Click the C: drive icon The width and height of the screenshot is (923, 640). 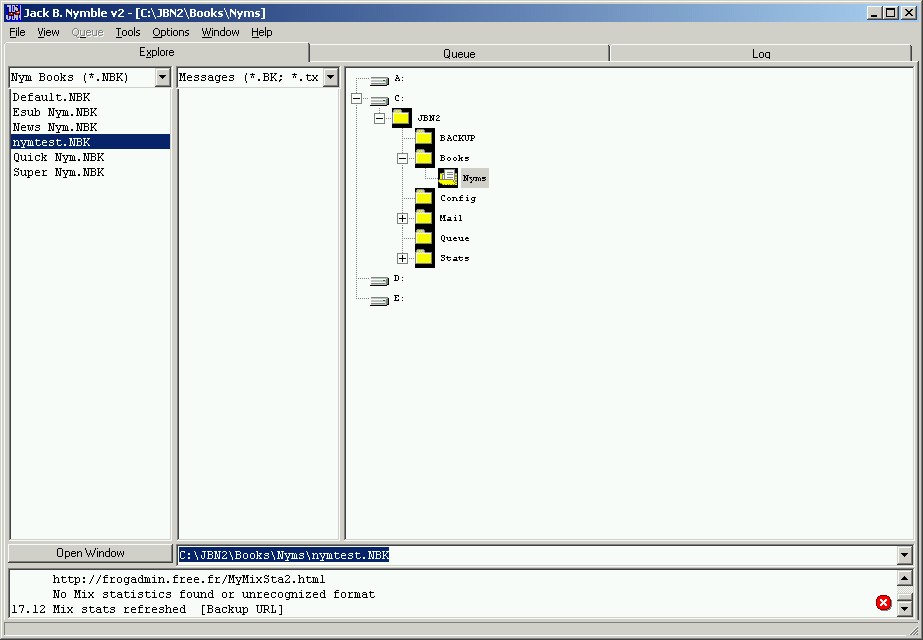(x=380, y=101)
